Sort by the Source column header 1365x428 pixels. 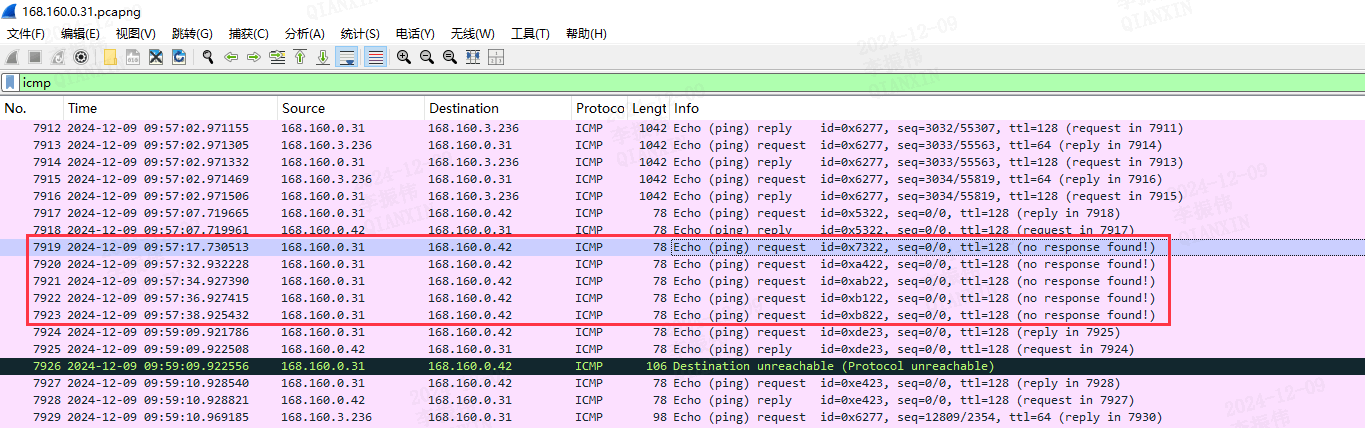coord(351,108)
